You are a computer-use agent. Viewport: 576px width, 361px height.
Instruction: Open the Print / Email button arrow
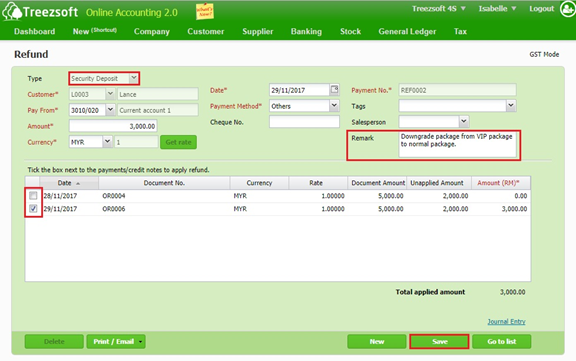[x=140, y=342]
